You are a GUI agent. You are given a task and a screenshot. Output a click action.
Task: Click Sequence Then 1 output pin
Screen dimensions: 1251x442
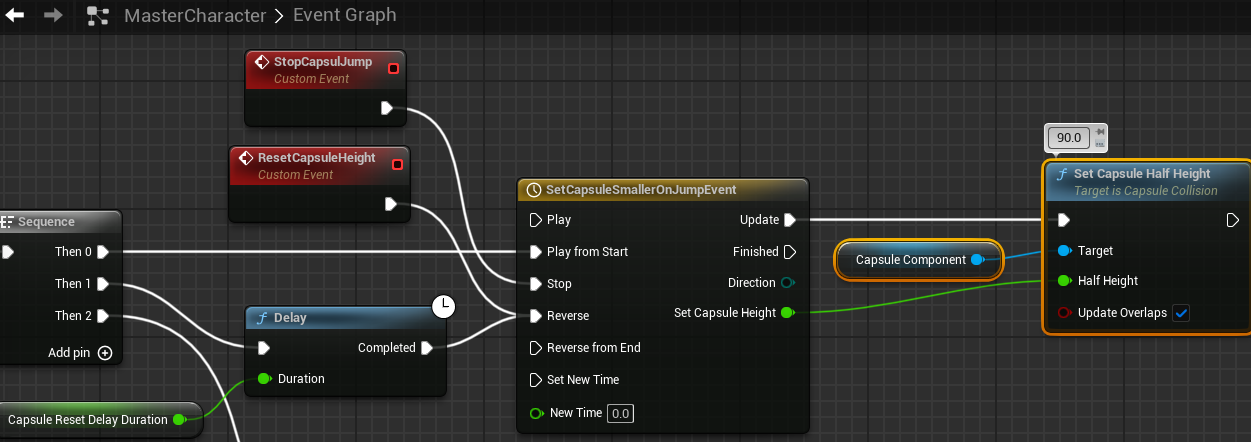coord(103,284)
